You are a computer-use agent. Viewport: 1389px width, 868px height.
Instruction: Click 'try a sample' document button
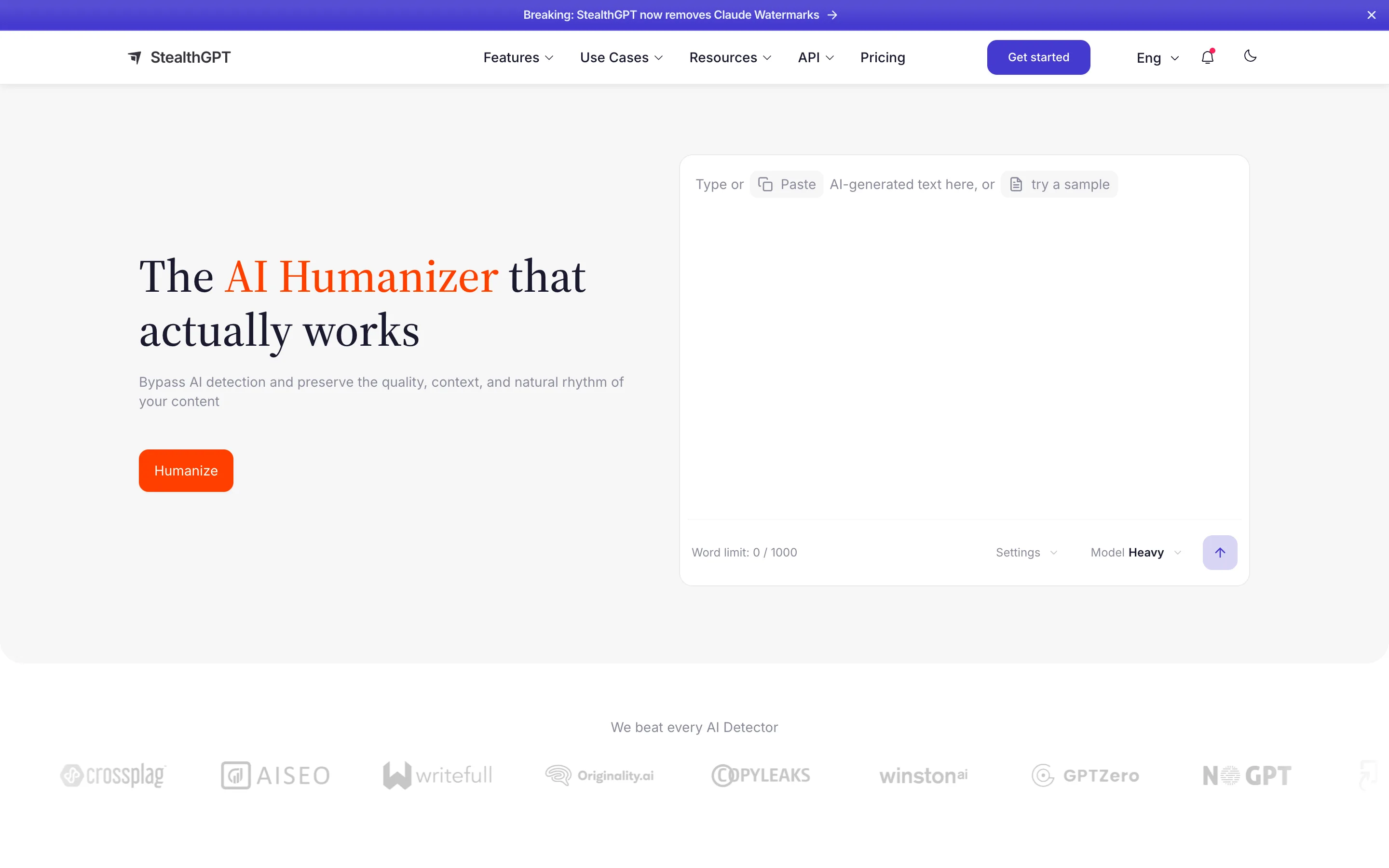[x=1059, y=184]
